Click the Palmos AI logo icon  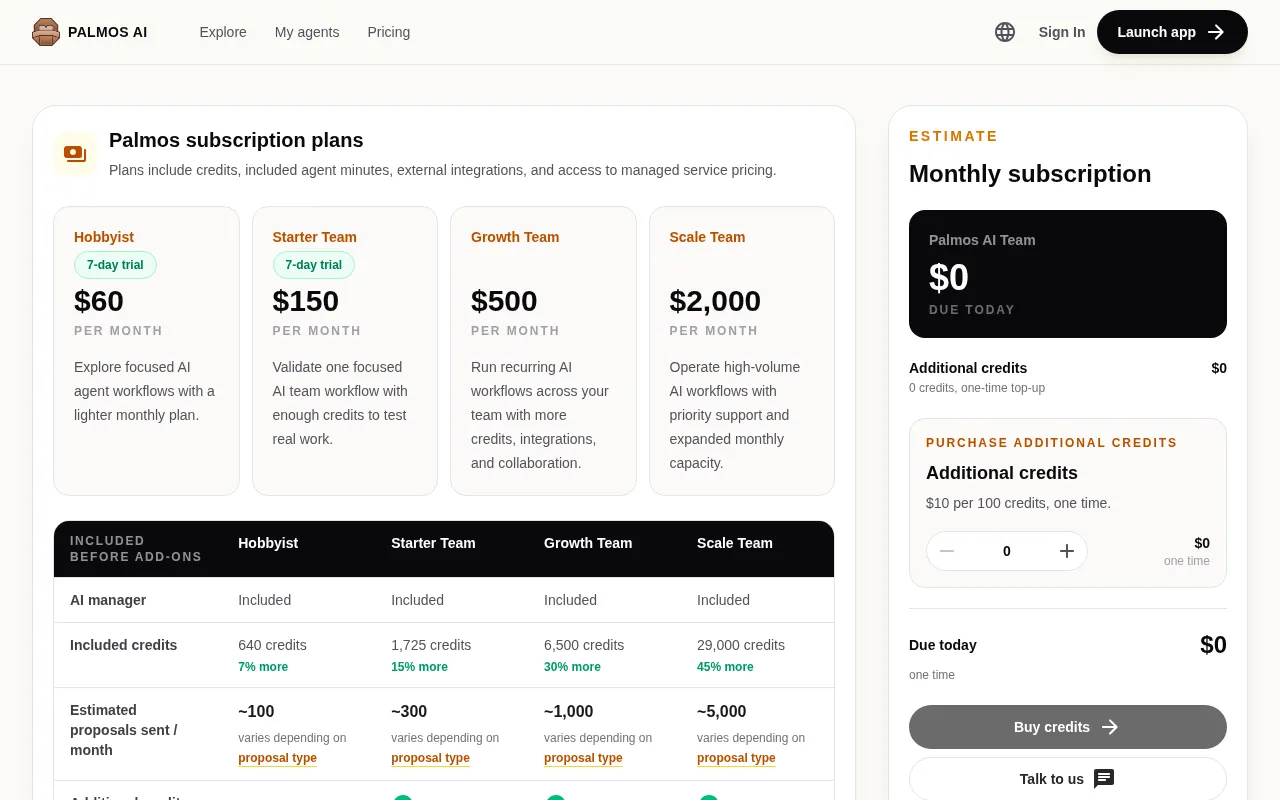46,32
